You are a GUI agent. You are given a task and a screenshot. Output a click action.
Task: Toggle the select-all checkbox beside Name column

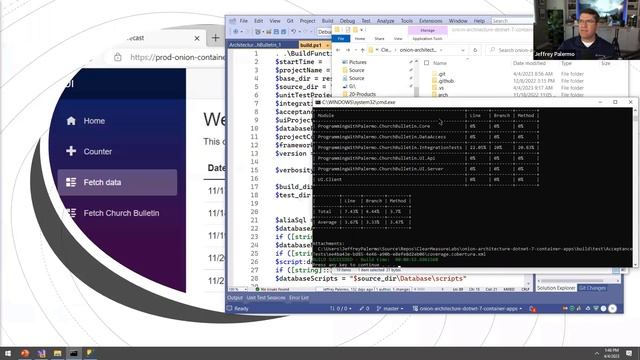pyautogui.click(x=427, y=63)
